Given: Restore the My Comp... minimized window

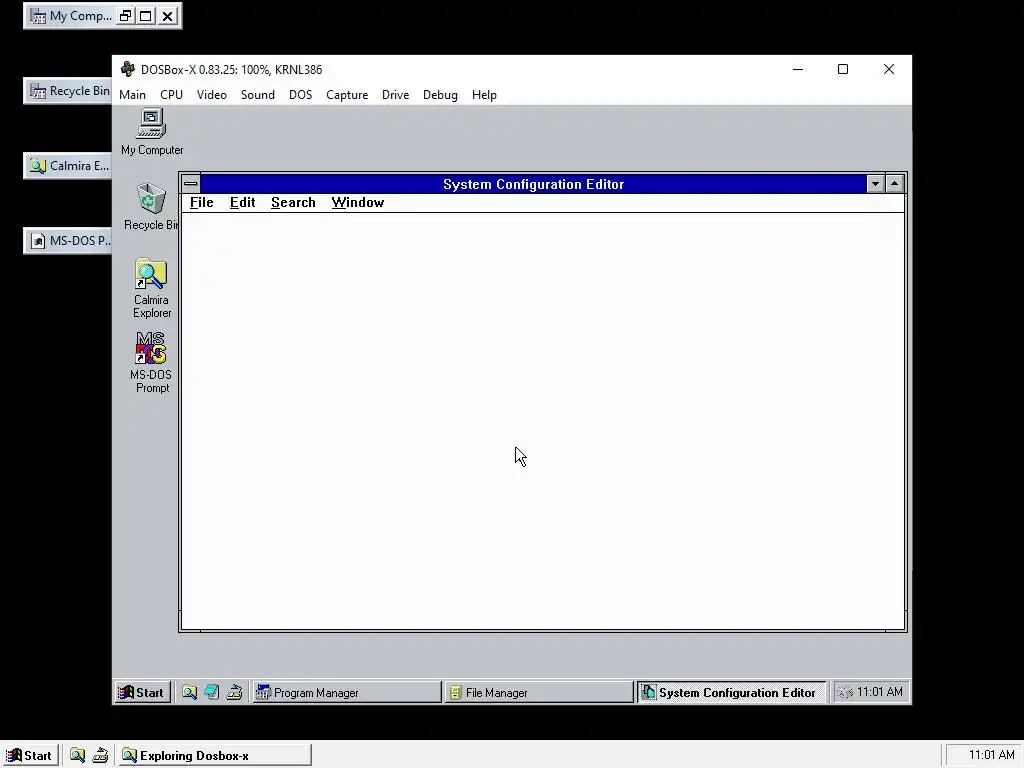Looking at the screenshot, I should pyautogui.click(x=125, y=16).
